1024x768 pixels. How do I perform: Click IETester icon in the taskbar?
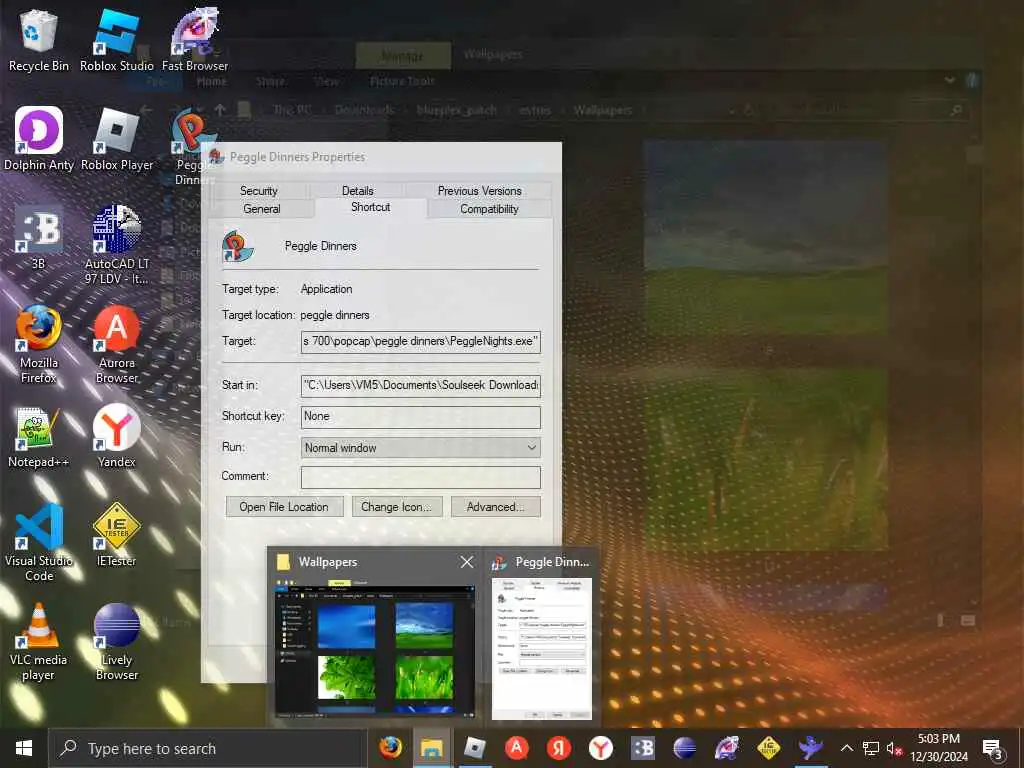point(769,748)
